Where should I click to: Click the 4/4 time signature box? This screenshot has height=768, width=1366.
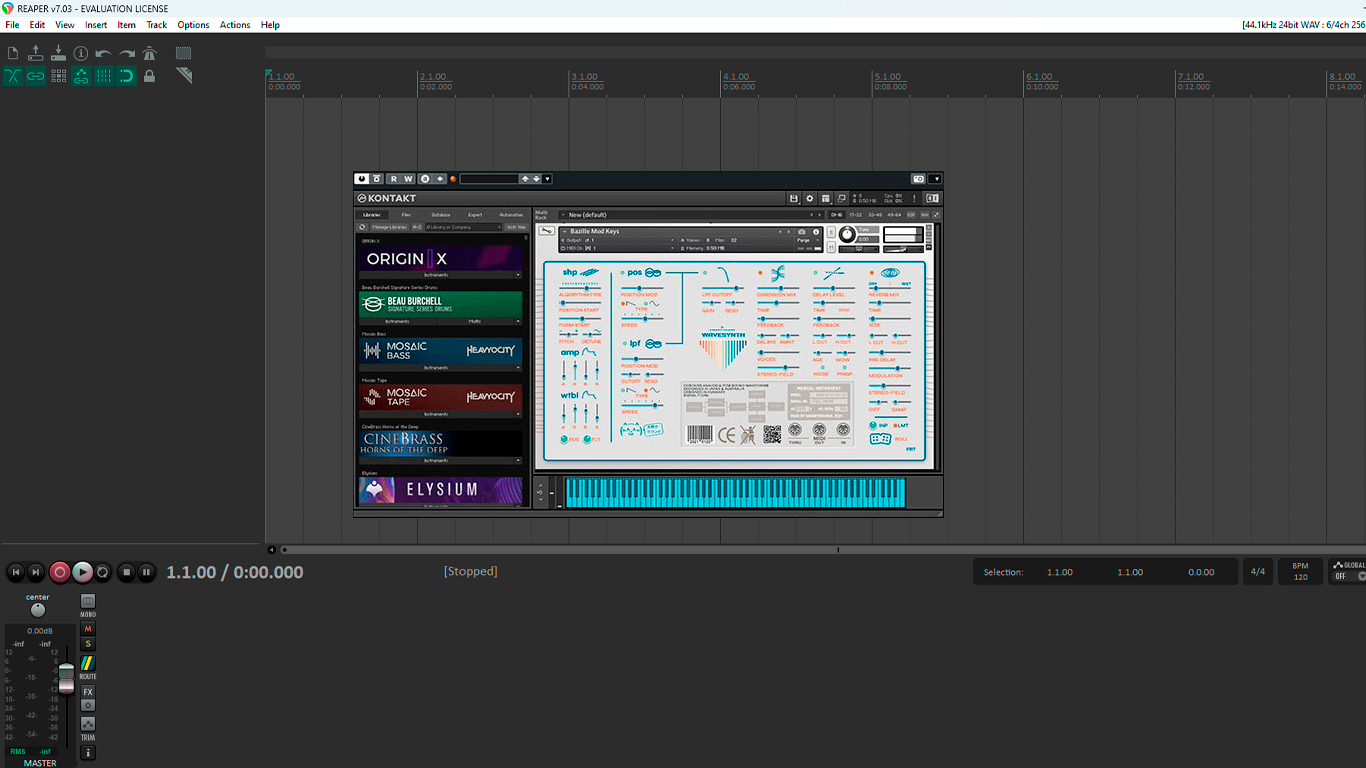click(x=1258, y=572)
